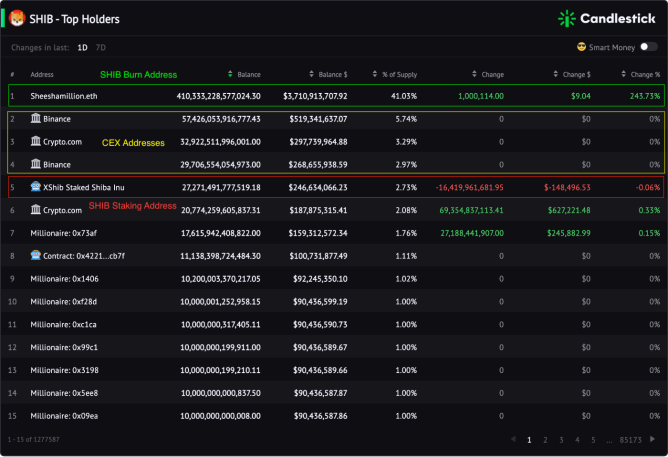This screenshot has width=668, height=457.
Task: Toggle the Smart Money switch
Action: coord(648,47)
